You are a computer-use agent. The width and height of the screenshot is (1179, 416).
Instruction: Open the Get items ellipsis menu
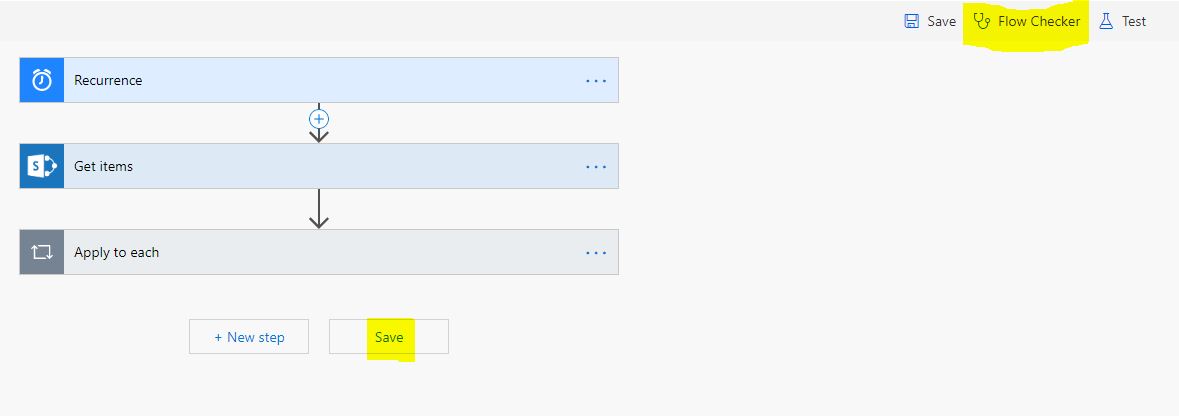click(x=596, y=166)
